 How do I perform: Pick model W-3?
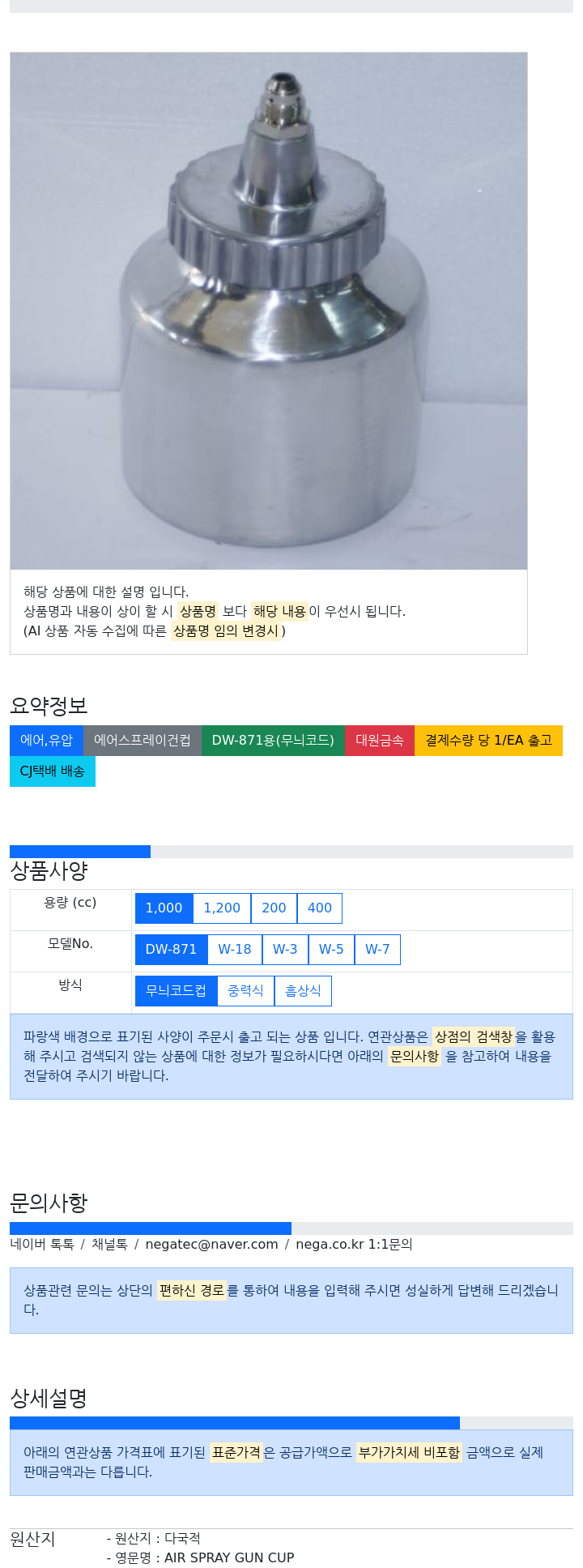[285, 949]
